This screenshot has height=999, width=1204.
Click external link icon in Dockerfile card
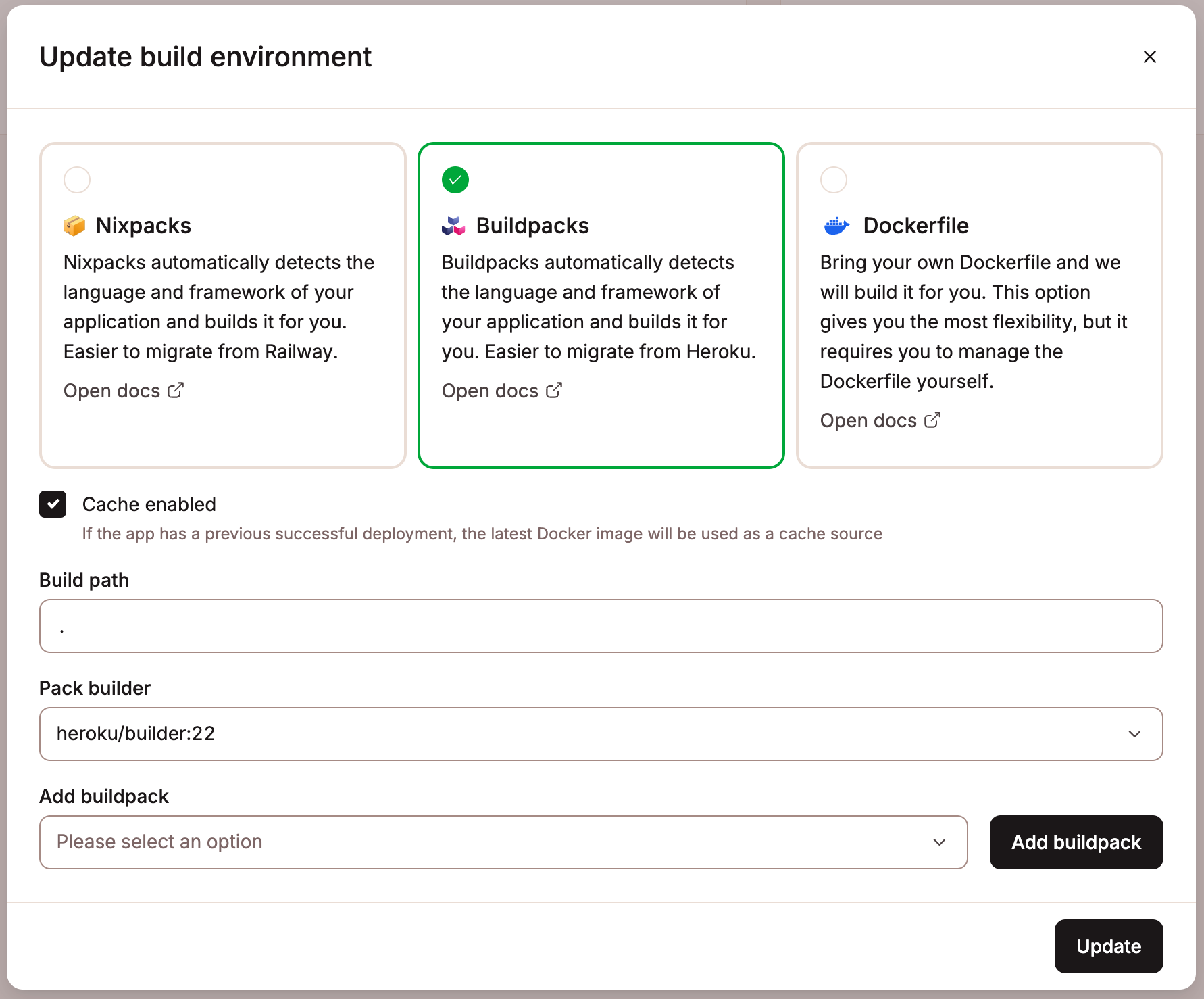tap(932, 420)
